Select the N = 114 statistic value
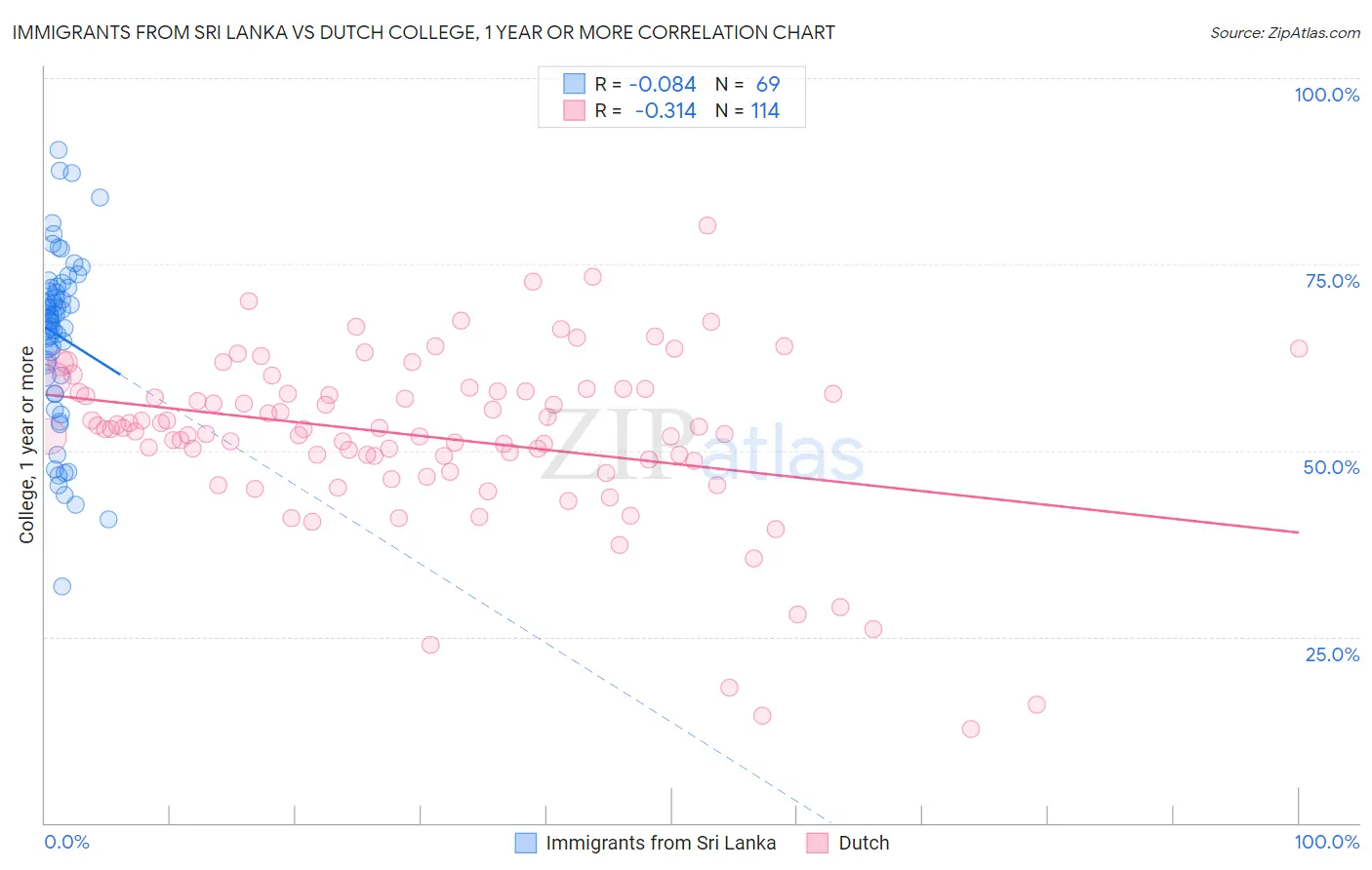Viewport: 1372px width, 870px height. coord(747,110)
